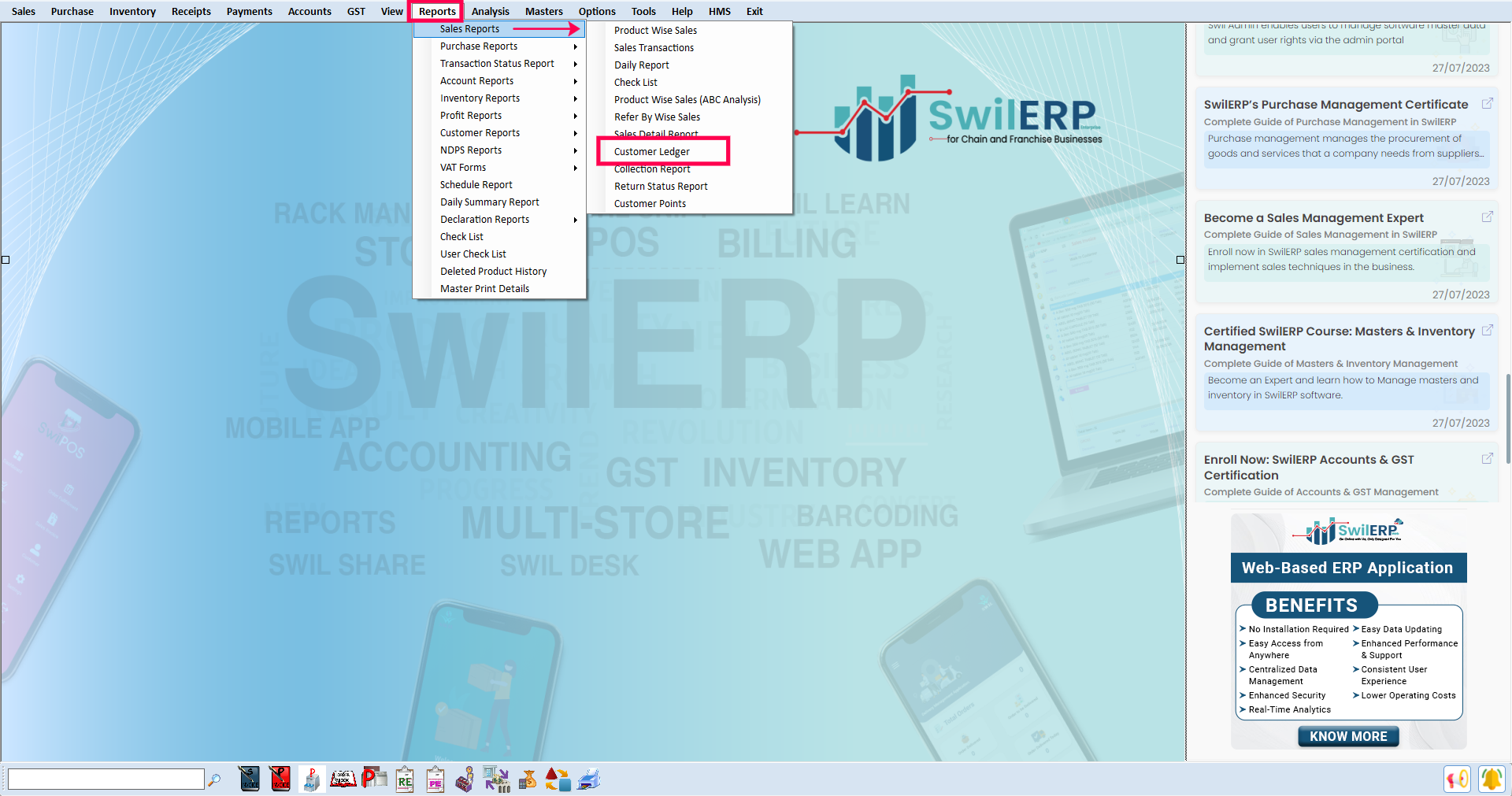Open Become a Sales Management Expert article
Image resolution: width=1512 pixels, height=796 pixels.
pos(1314,218)
